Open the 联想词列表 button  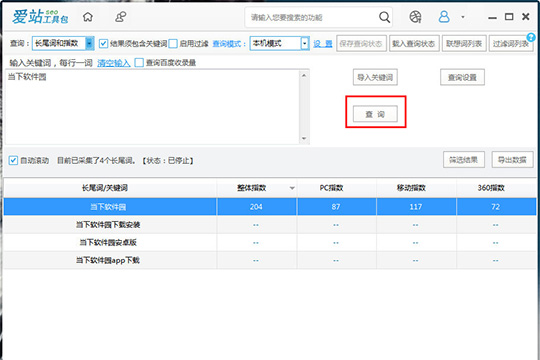[464, 44]
